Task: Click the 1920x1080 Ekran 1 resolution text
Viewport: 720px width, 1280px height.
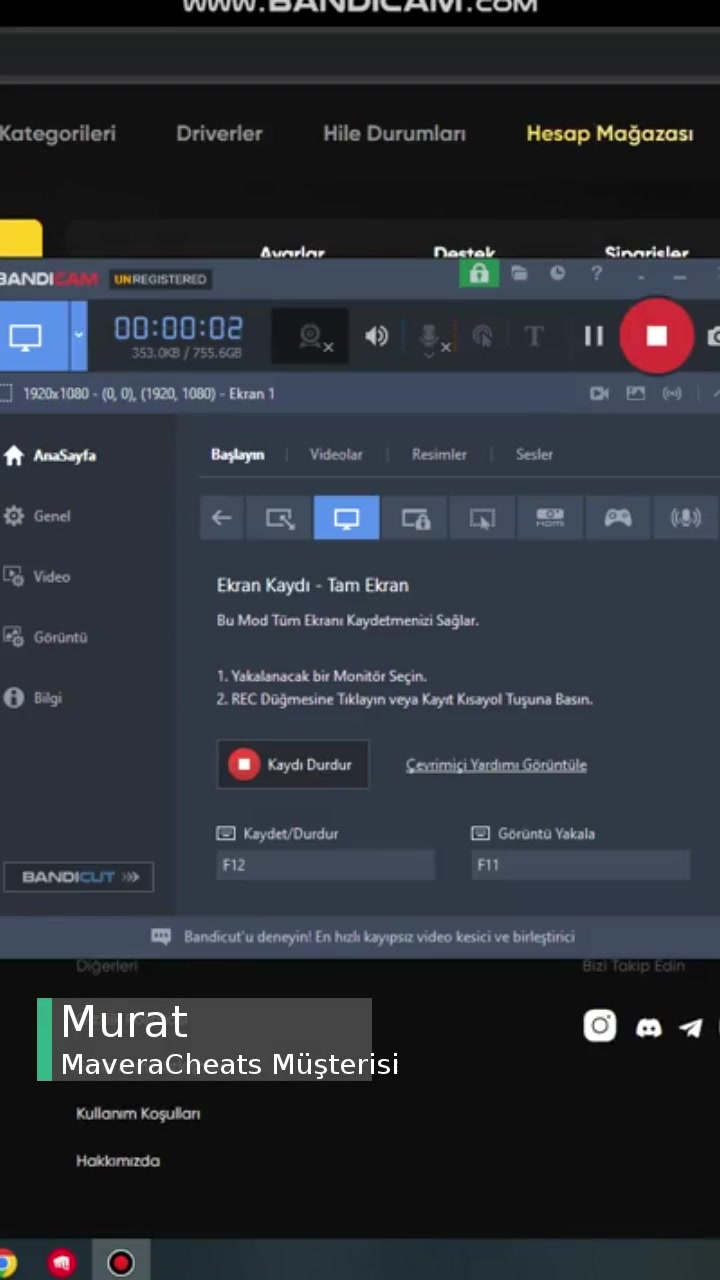Action: [x=148, y=394]
